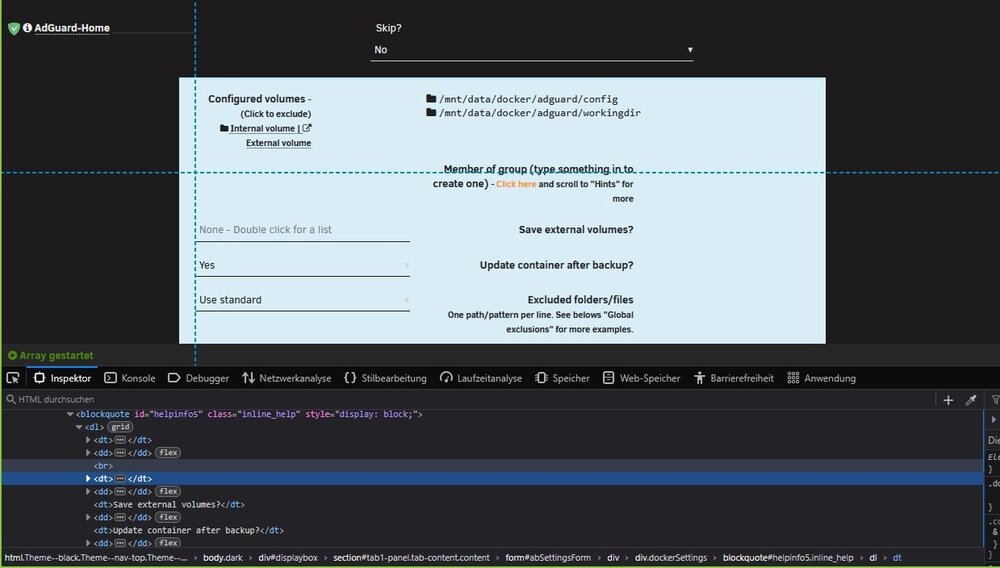Click the plus icon to add node
The width and height of the screenshot is (1000, 568).
[948, 400]
